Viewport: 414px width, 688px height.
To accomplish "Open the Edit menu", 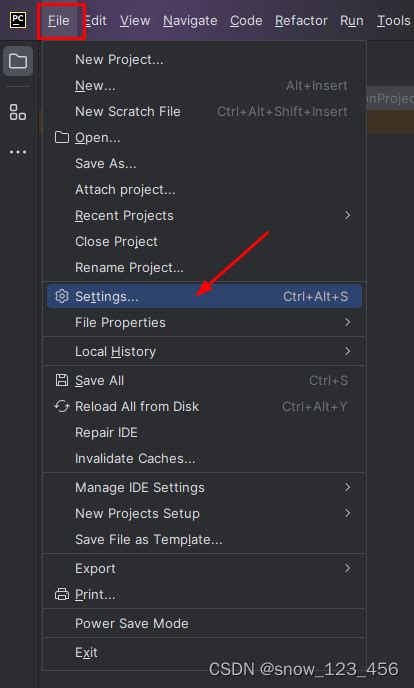I will tap(96, 21).
